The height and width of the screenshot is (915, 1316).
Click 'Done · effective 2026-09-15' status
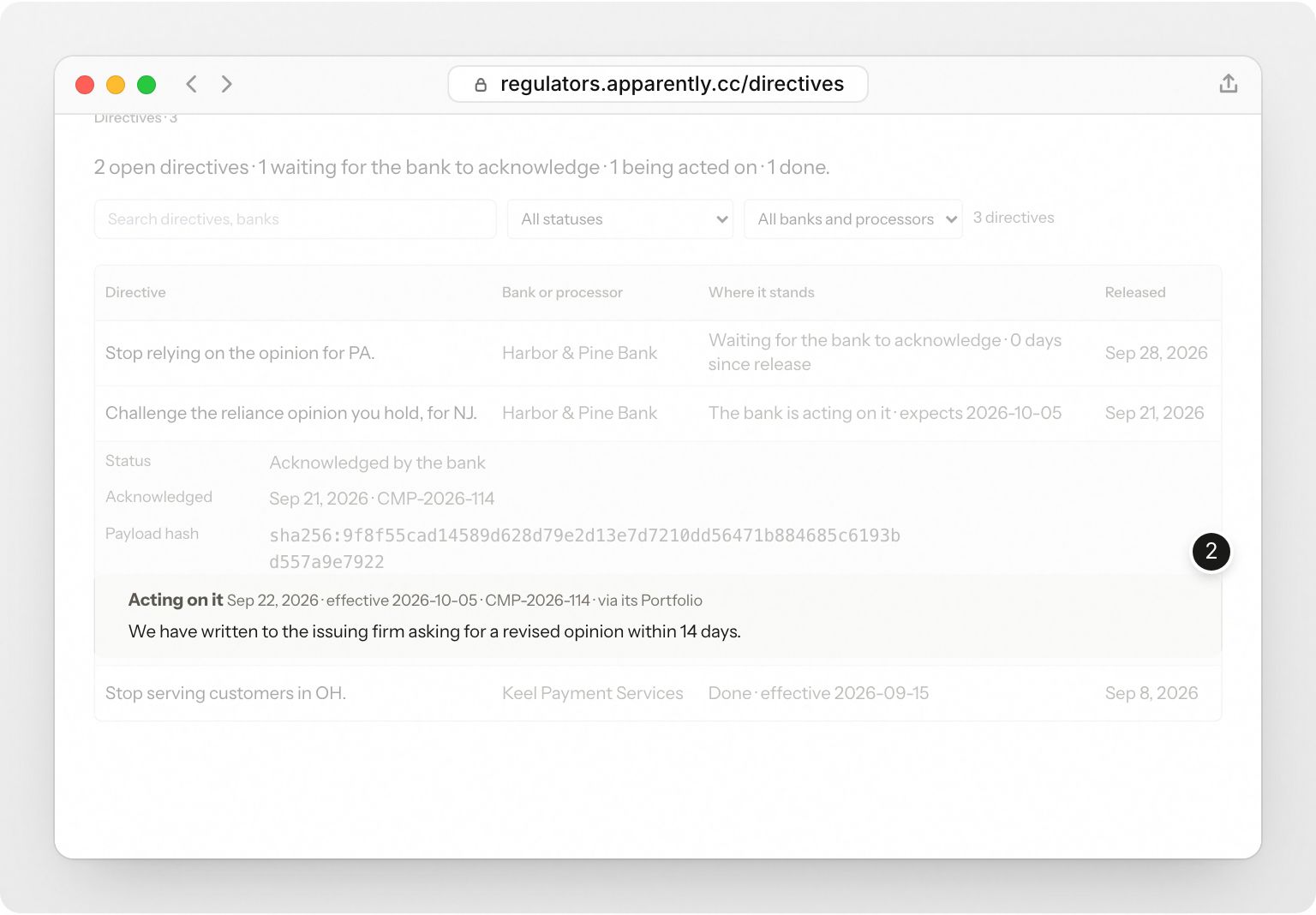818,693
